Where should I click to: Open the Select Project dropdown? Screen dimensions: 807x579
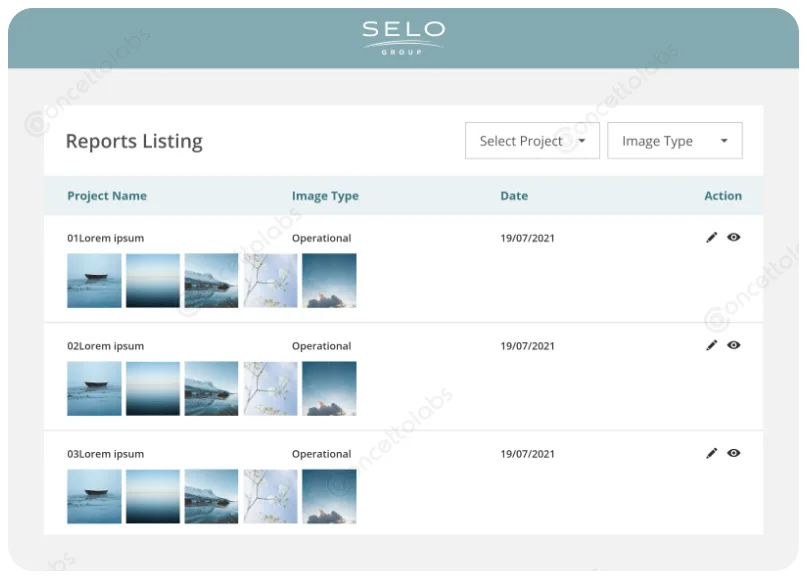(x=532, y=141)
